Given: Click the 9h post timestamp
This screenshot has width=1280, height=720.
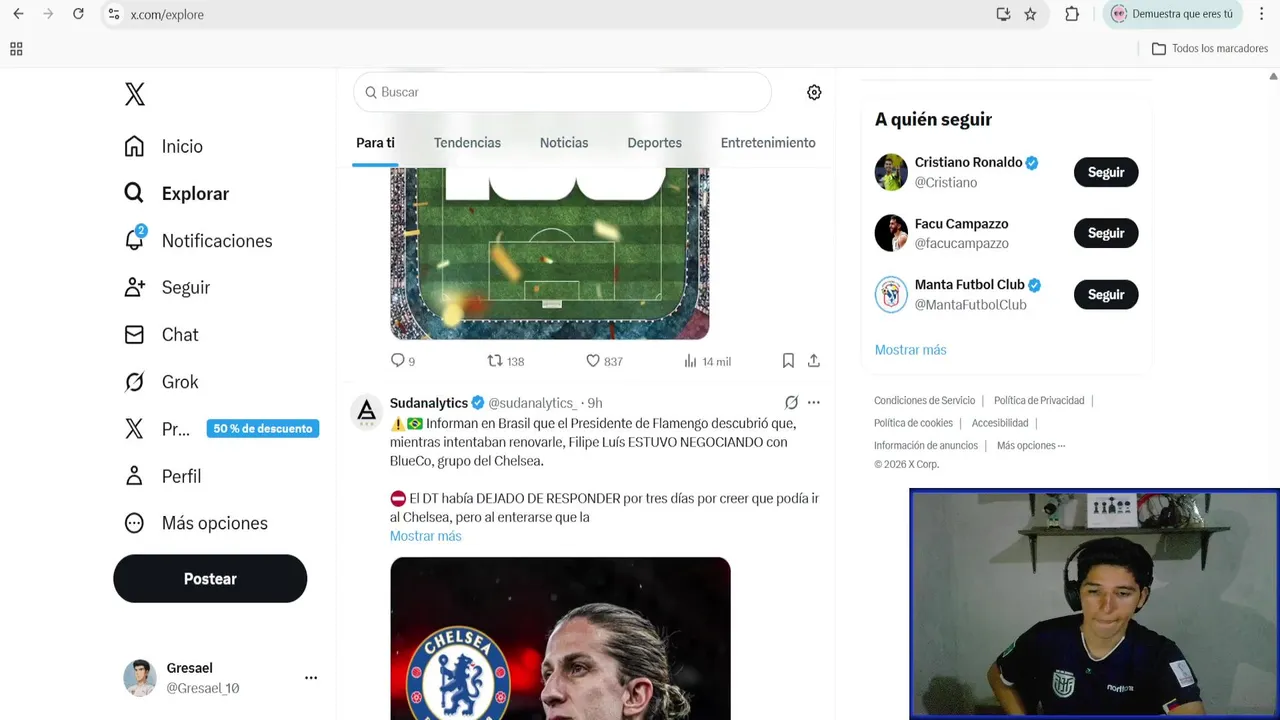Looking at the screenshot, I should click(x=594, y=403).
